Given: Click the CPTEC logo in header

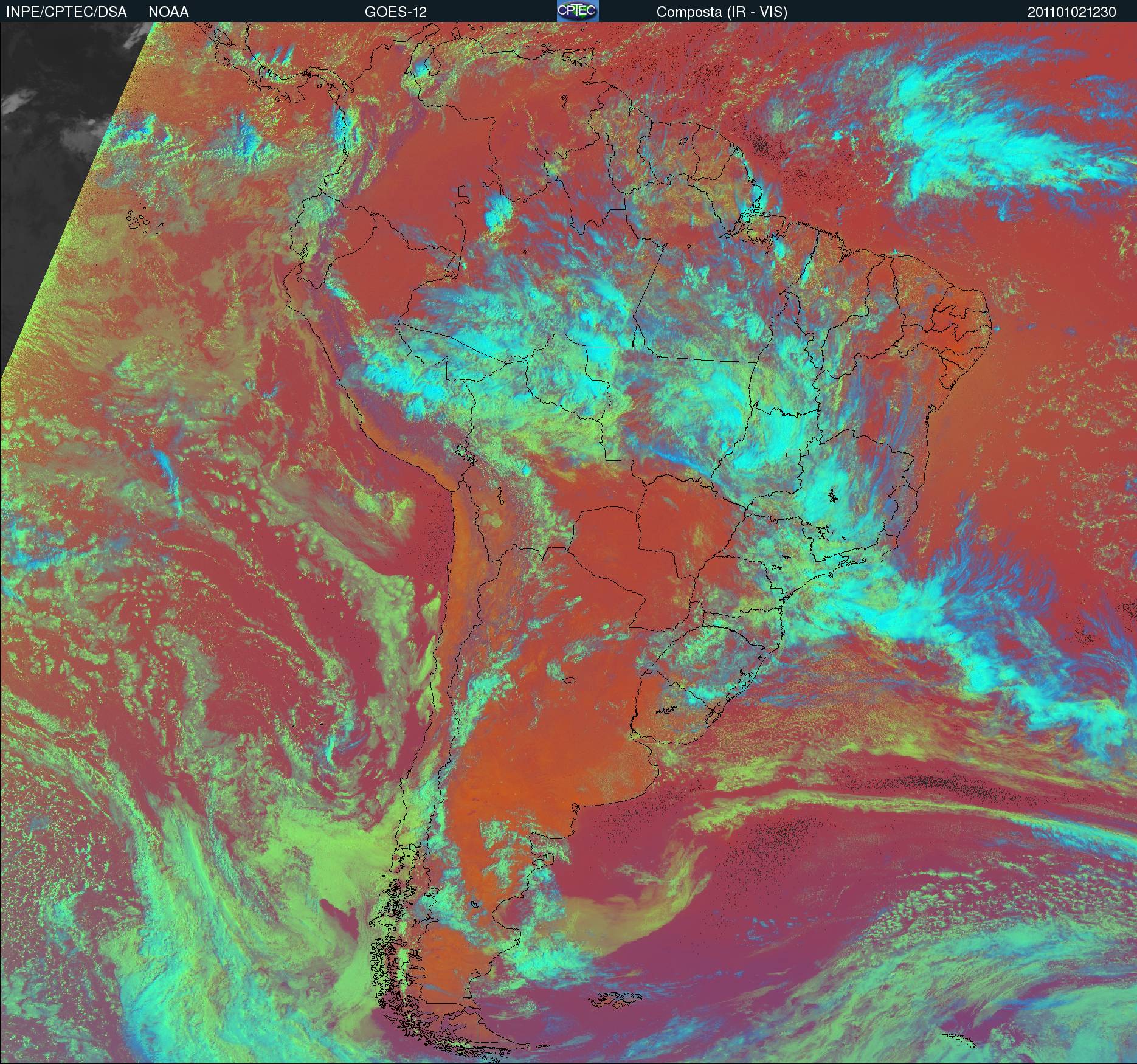Looking at the screenshot, I should [x=578, y=11].
